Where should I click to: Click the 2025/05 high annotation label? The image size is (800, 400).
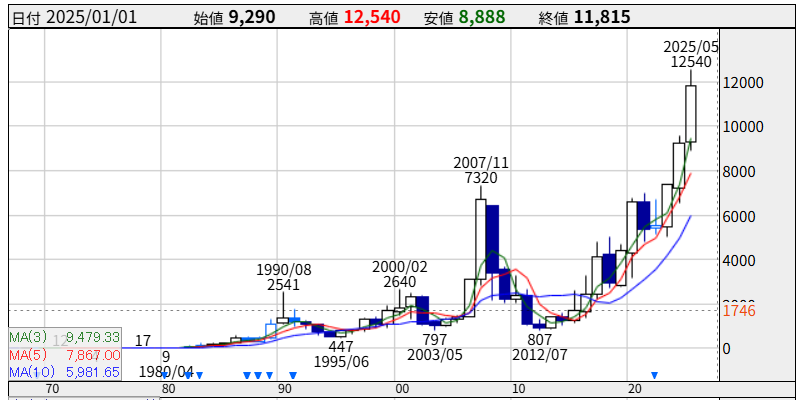click(x=691, y=54)
